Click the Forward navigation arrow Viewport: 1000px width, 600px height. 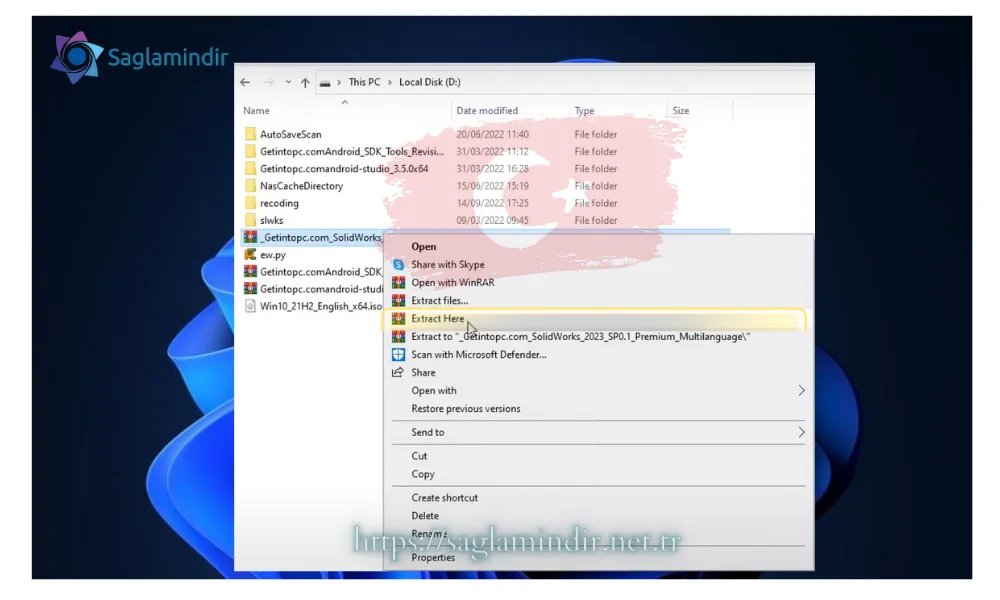[x=269, y=82]
